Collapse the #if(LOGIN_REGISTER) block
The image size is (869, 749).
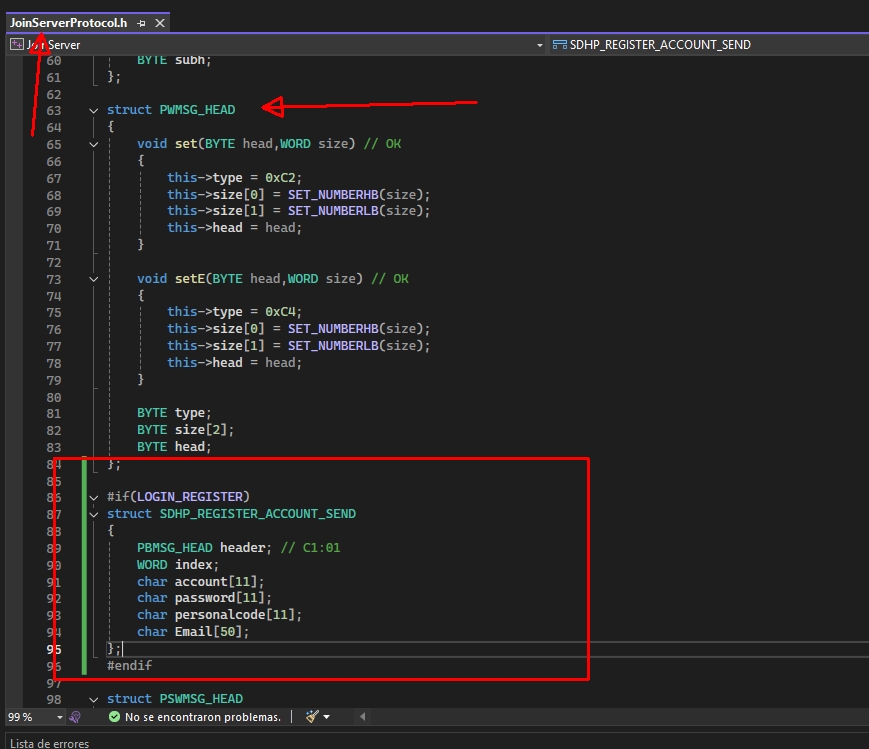pyautogui.click(x=94, y=497)
